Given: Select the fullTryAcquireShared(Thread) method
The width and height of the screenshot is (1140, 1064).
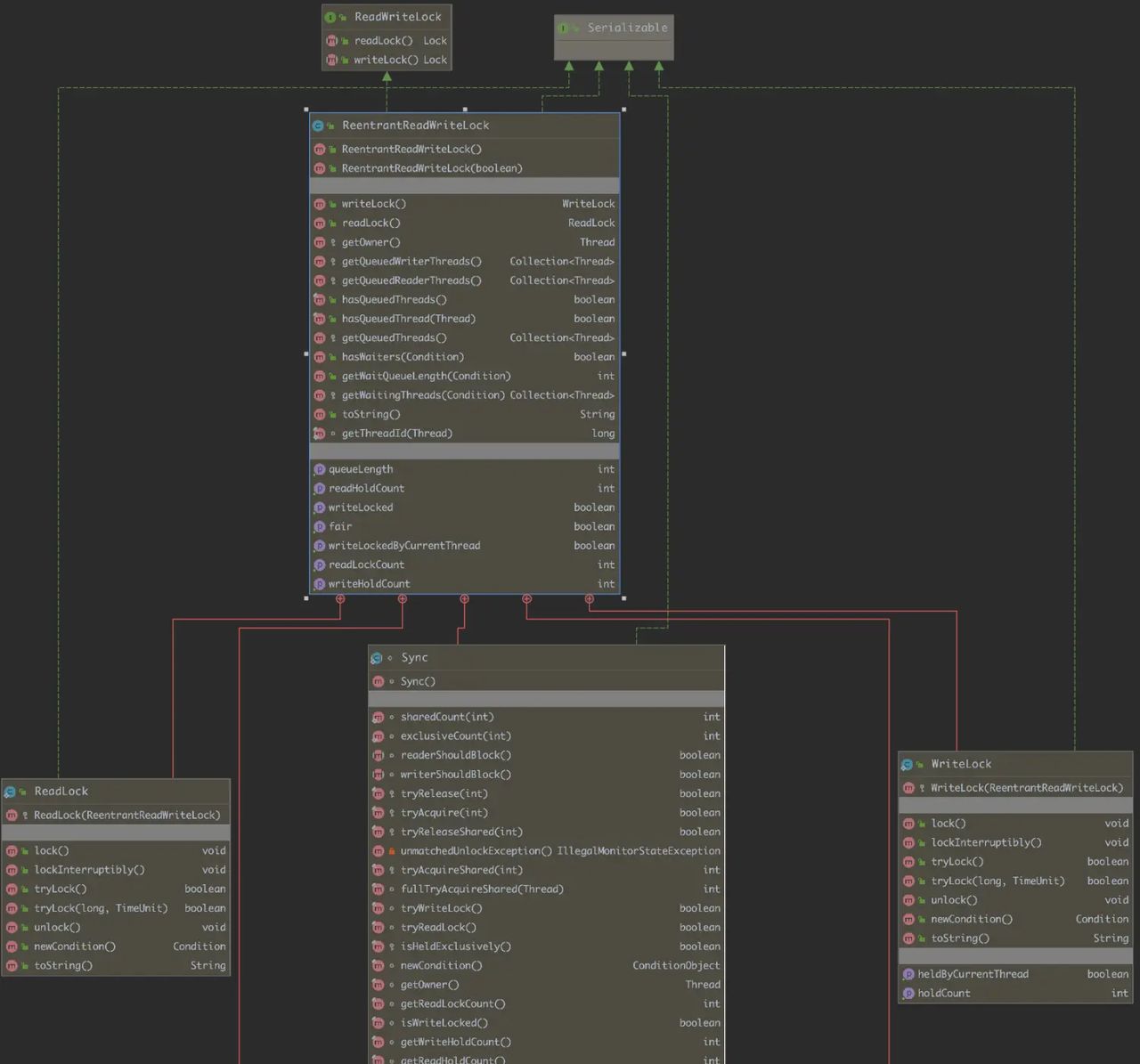Looking at the screenshot, I should (482, 889).
